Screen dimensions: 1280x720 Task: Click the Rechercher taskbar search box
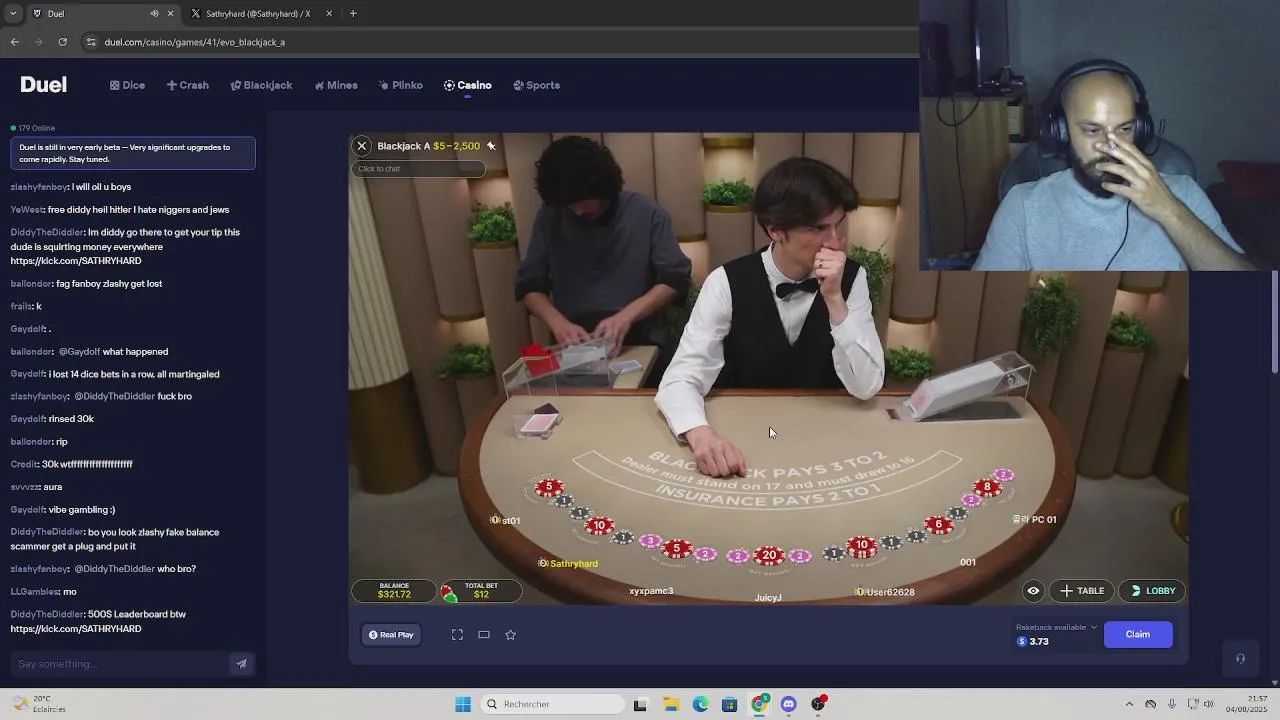click(x=554, y=704)
